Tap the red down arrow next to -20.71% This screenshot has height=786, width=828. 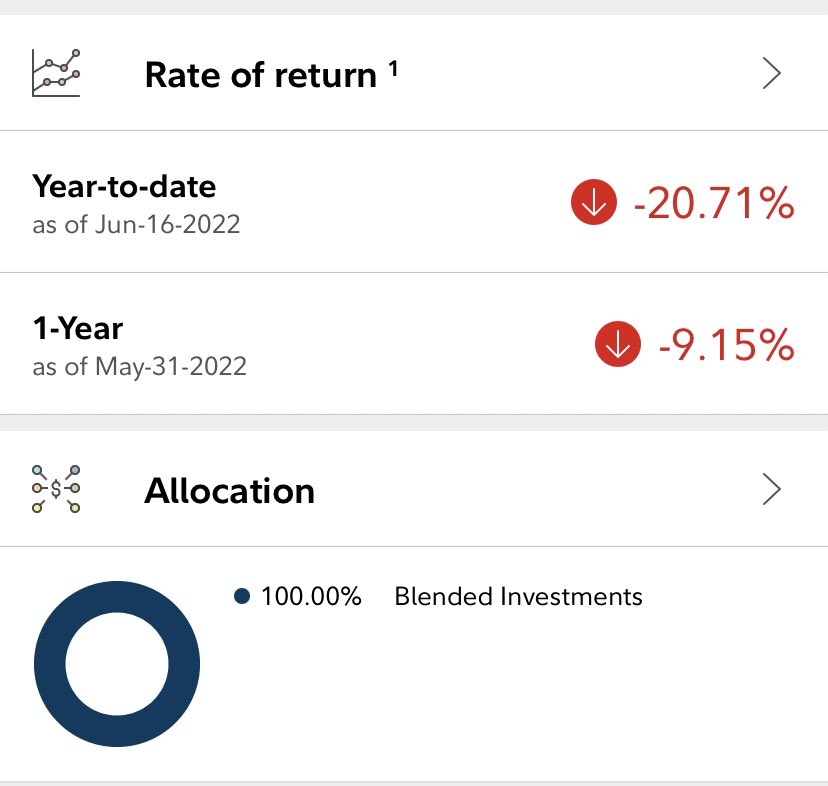pos(594,202)
